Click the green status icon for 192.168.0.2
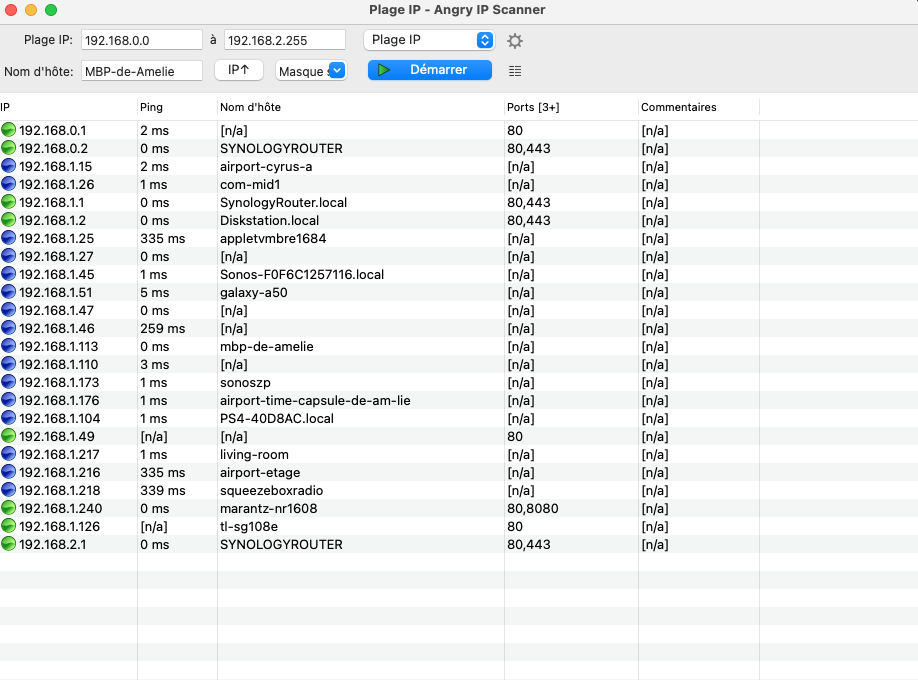 (8, 148)
